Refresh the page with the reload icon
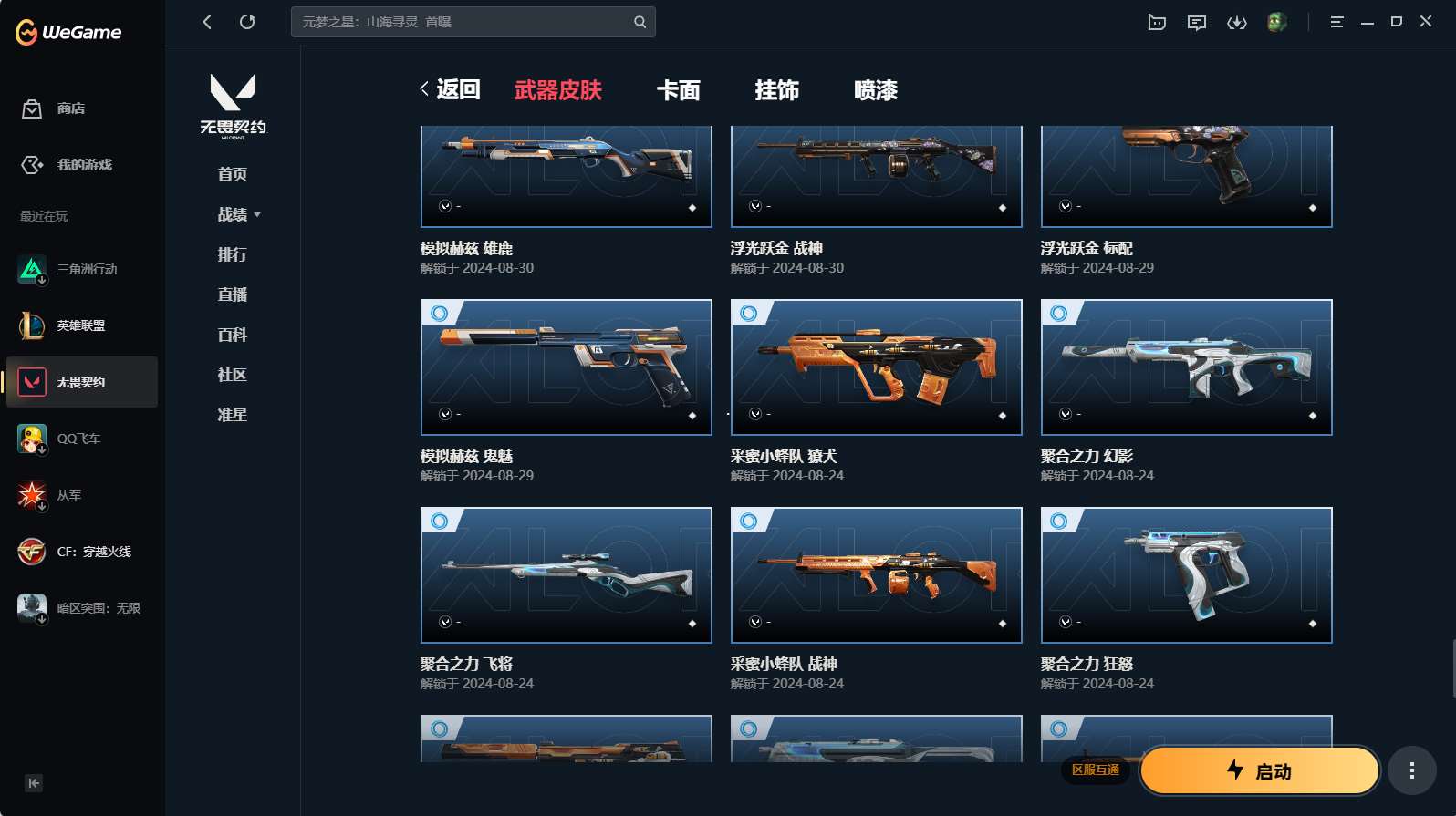1456x816 pixels. (247, 22)
